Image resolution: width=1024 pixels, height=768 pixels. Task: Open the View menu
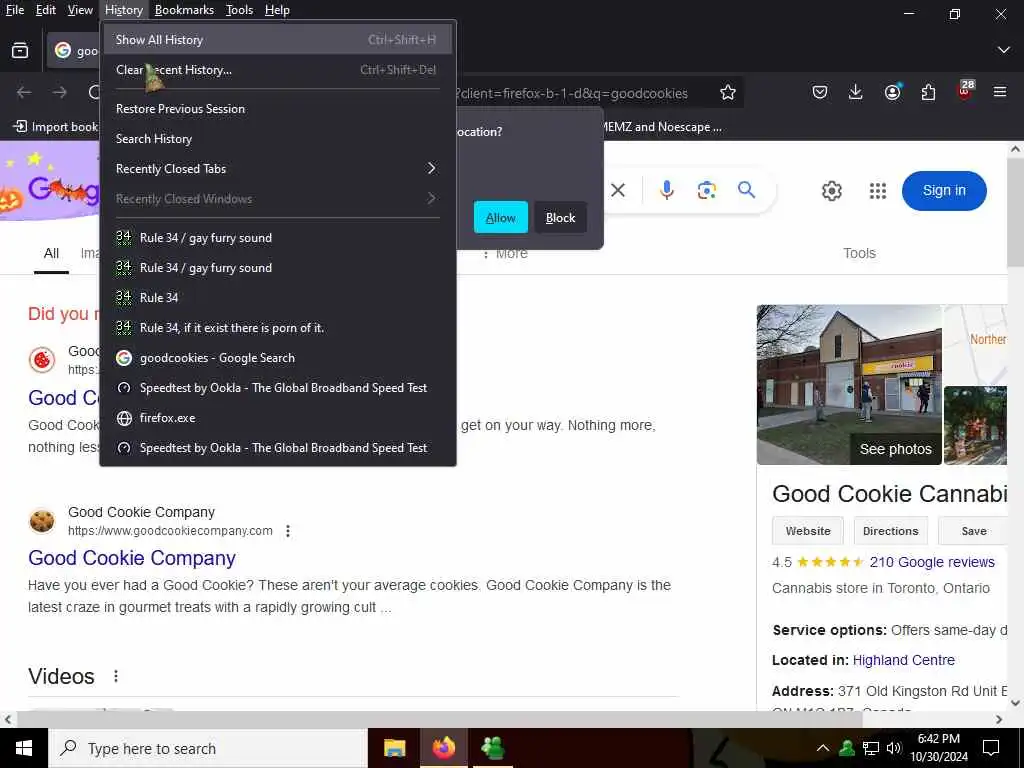80,10
